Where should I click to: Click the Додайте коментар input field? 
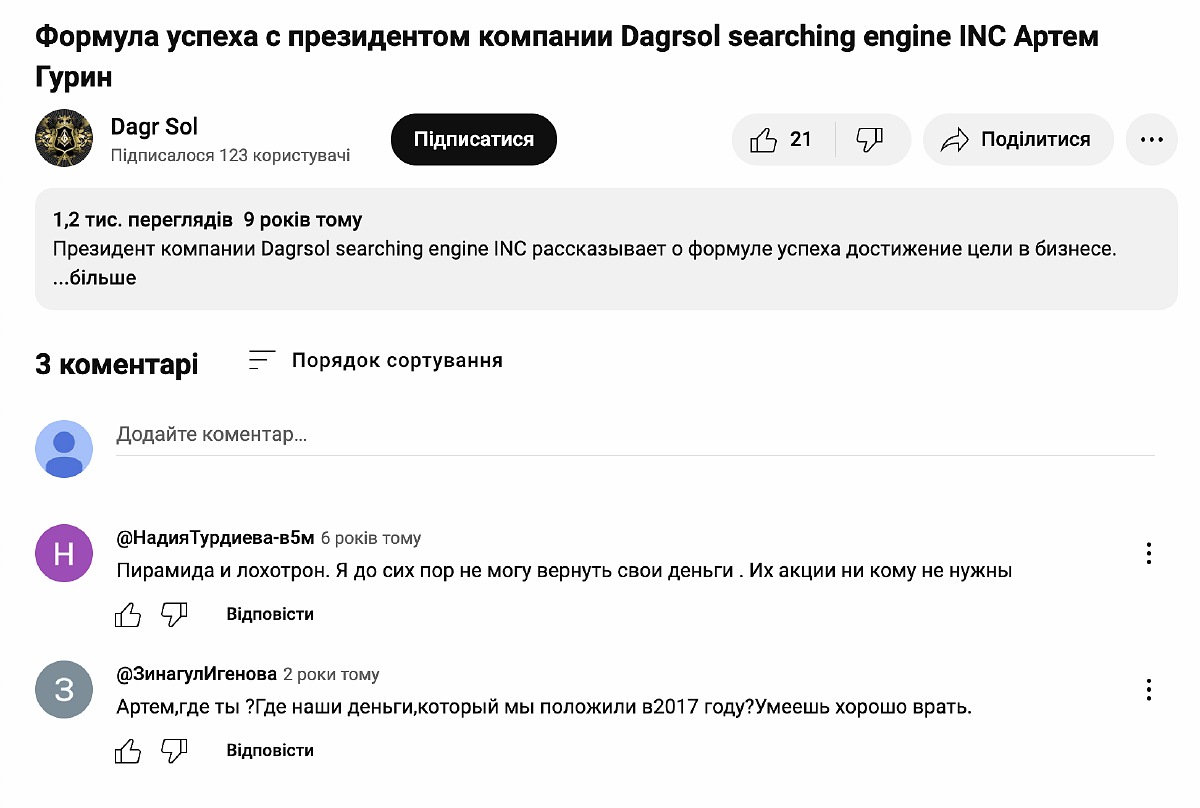[x=635, y=435]
